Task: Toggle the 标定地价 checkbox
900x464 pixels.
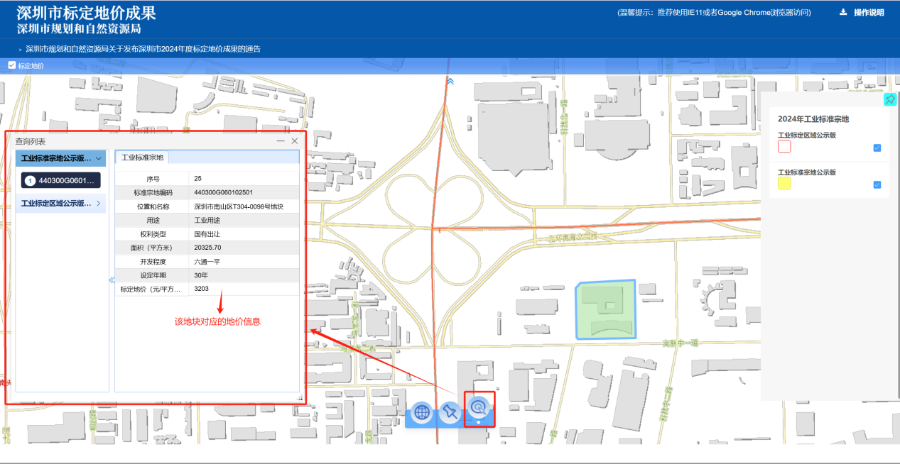Action: (12, 66)
